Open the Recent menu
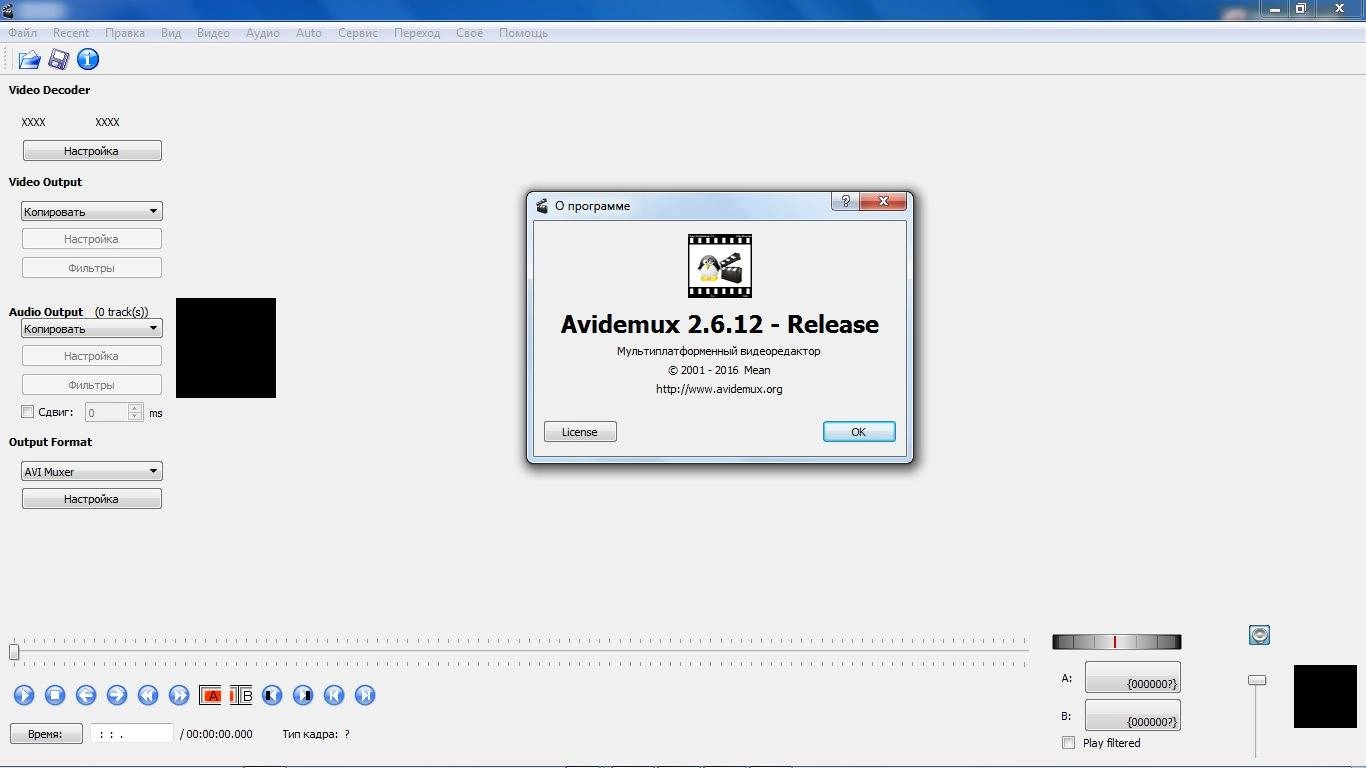The width and height of the screenshot is (1366, 768). (71, 33)
